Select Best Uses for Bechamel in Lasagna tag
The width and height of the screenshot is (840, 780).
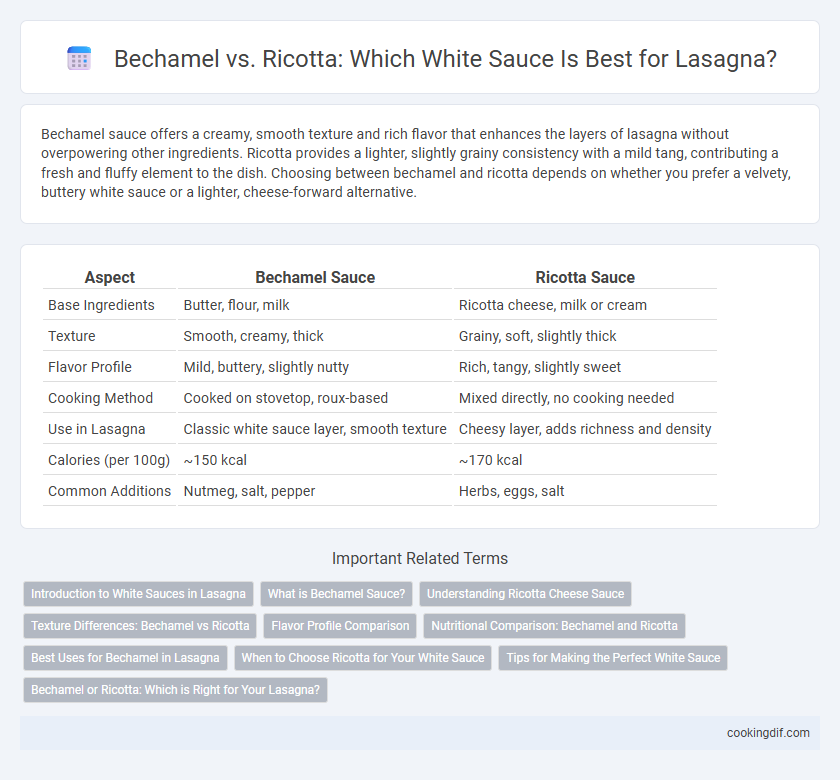click(125, 658)
